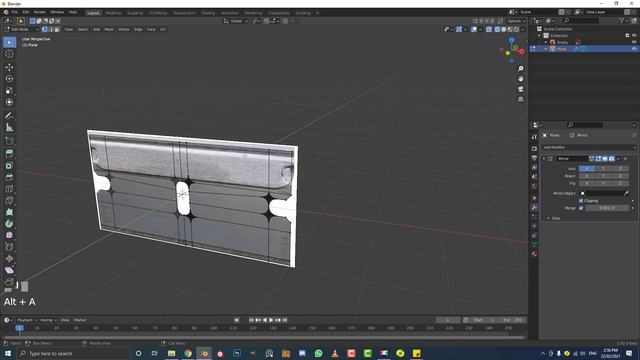Toggle camera view icon in viewport
The width and height of the screenshot is (640, 360).
tap(520, 89)
